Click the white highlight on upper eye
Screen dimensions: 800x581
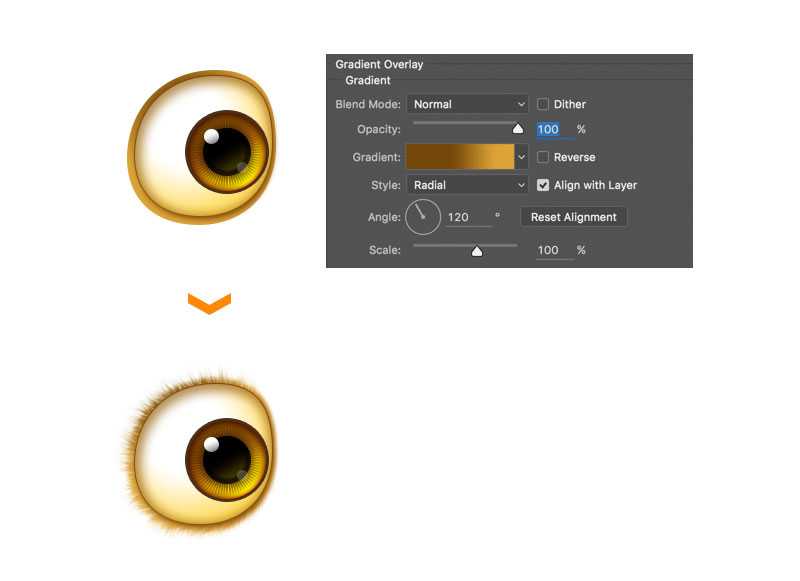pos(211,136)
